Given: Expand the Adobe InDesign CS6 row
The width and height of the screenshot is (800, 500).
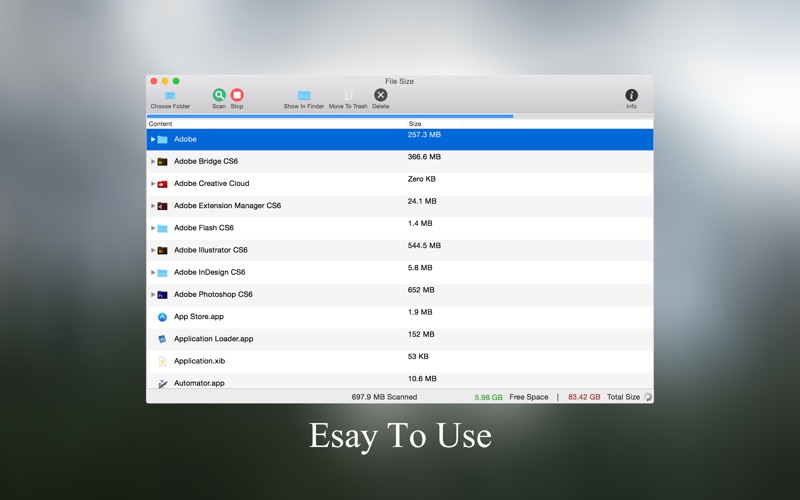Looking at the screenshot, I should click(153, 272).
